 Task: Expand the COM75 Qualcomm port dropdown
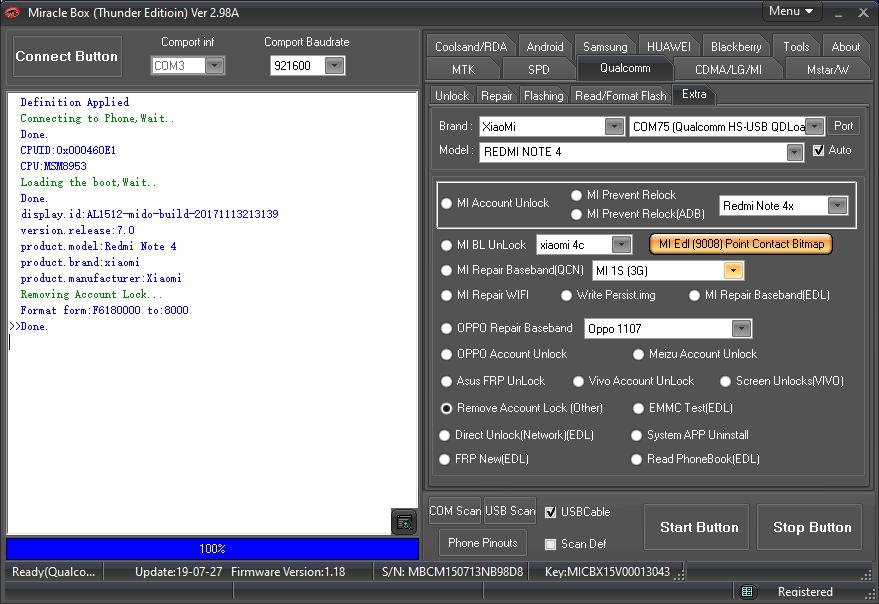815,127
